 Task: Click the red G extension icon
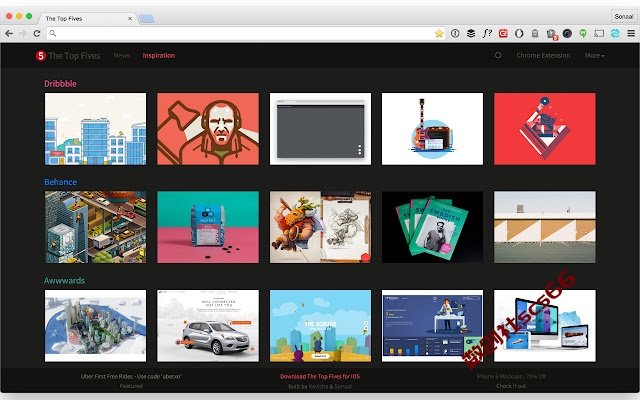tap(503, 33)
